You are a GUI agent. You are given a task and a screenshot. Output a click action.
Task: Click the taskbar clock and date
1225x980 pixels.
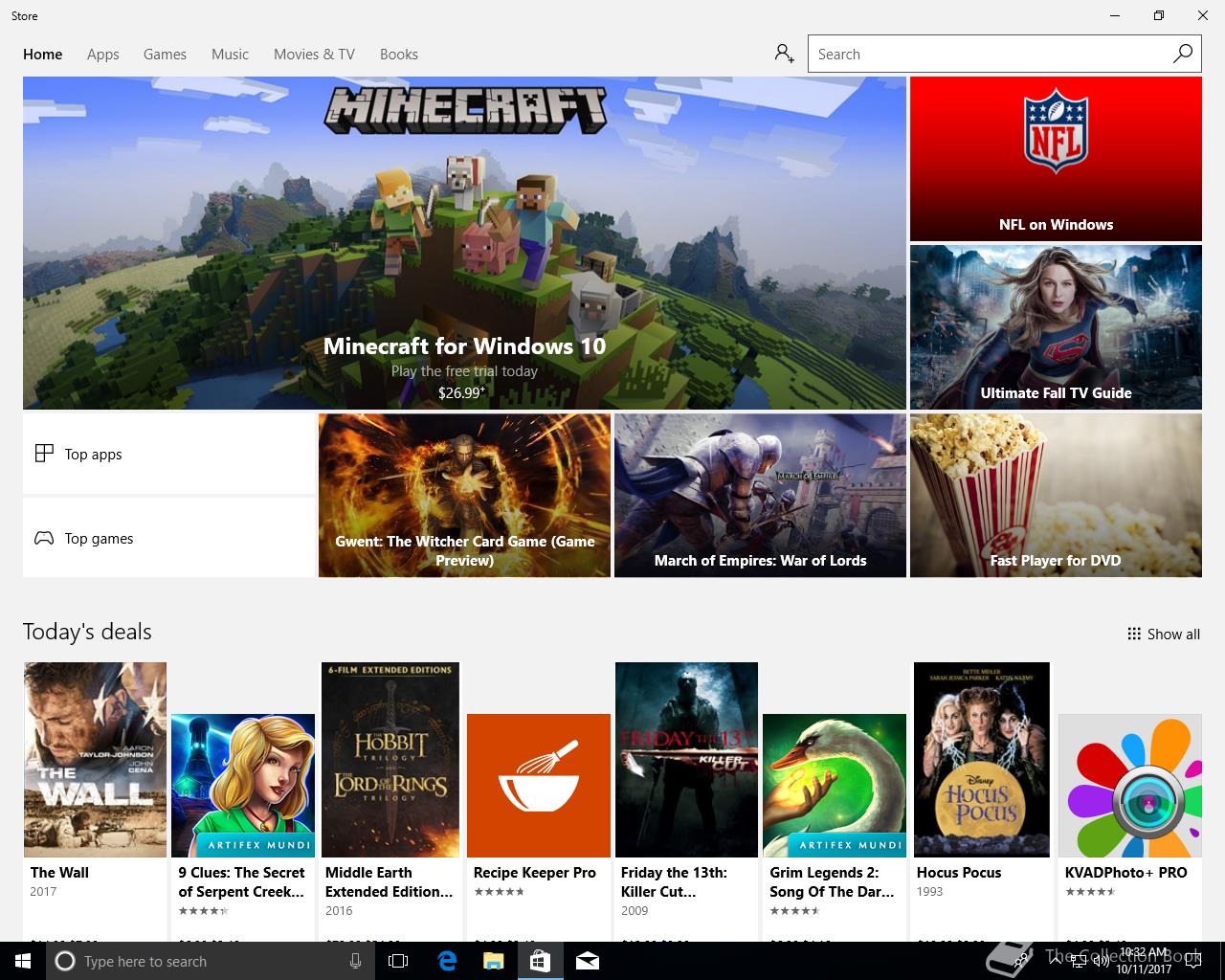[x=1144, y=961]
